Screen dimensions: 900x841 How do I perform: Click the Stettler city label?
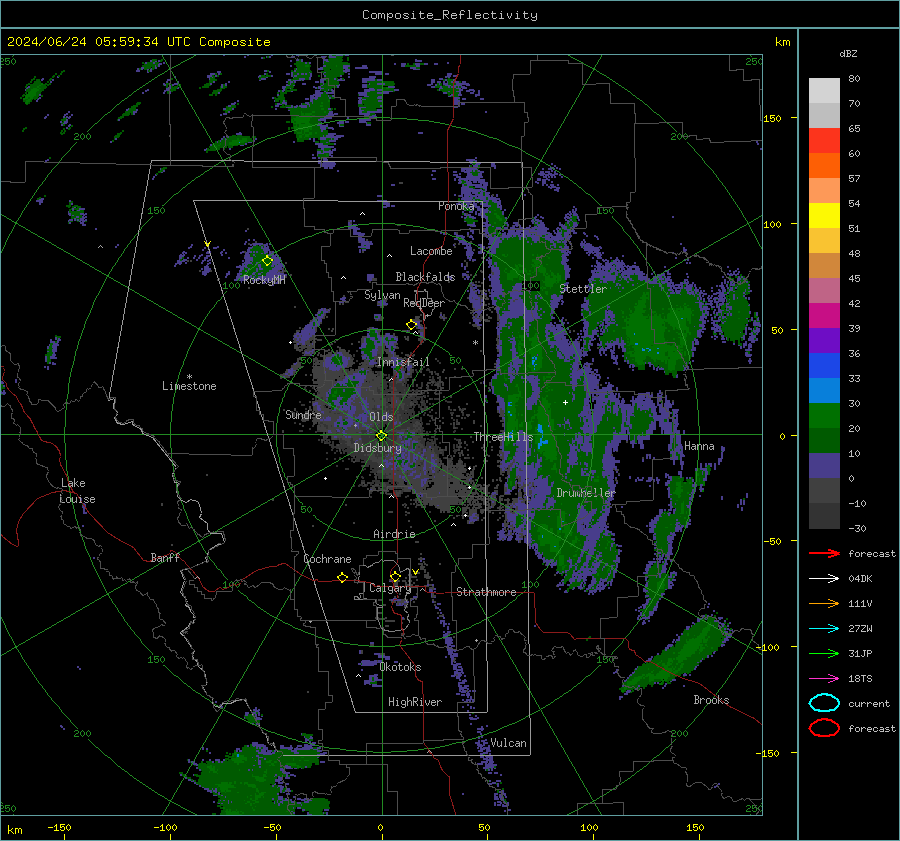point(583,289)
